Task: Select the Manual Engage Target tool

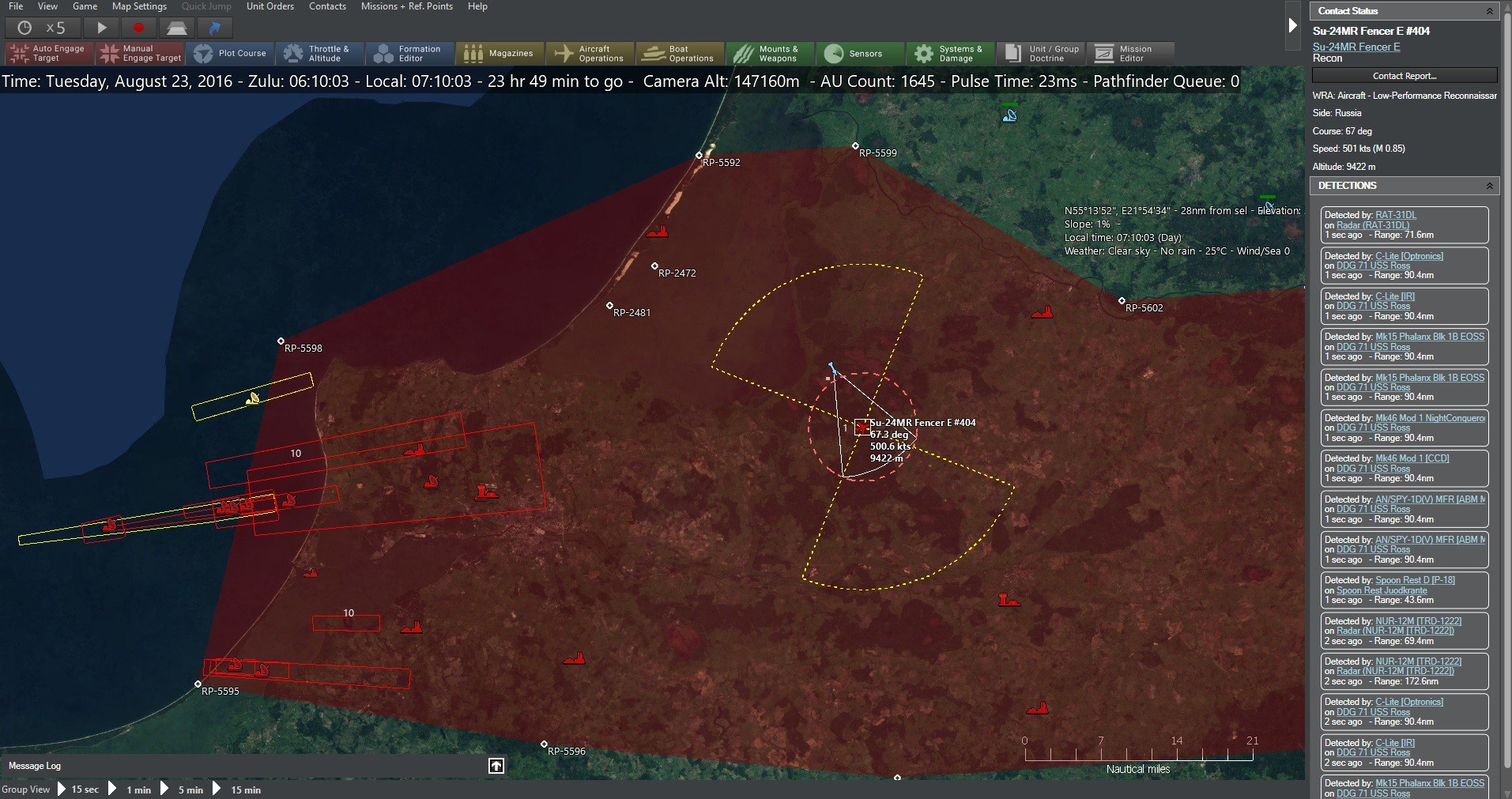Action: pos(139,53)
